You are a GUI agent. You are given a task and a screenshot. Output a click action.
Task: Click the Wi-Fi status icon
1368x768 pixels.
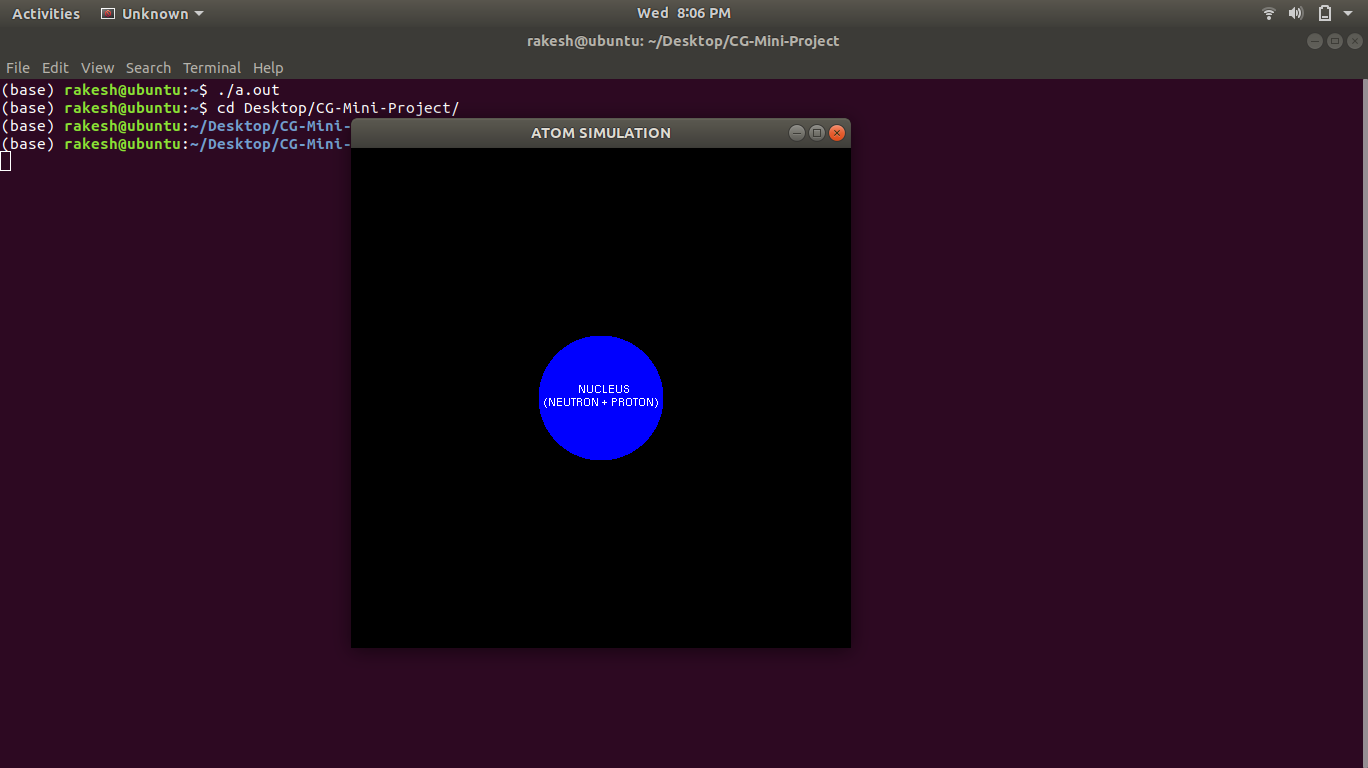[1269, 13]
